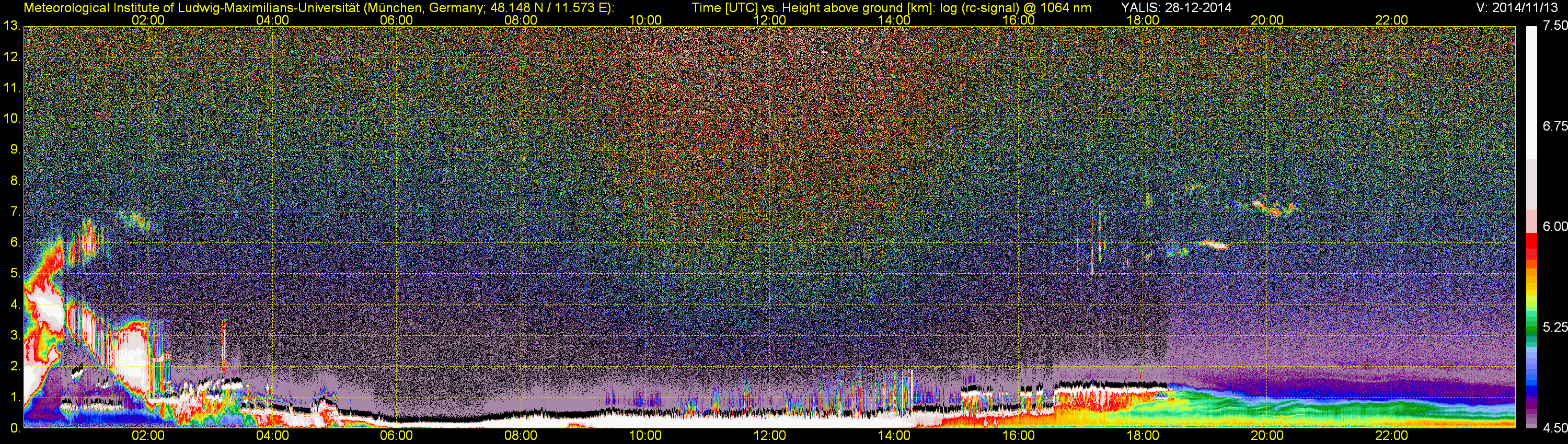
Task: Select the 'V: 2014/11/13' version label
Action: (1517, 7)
